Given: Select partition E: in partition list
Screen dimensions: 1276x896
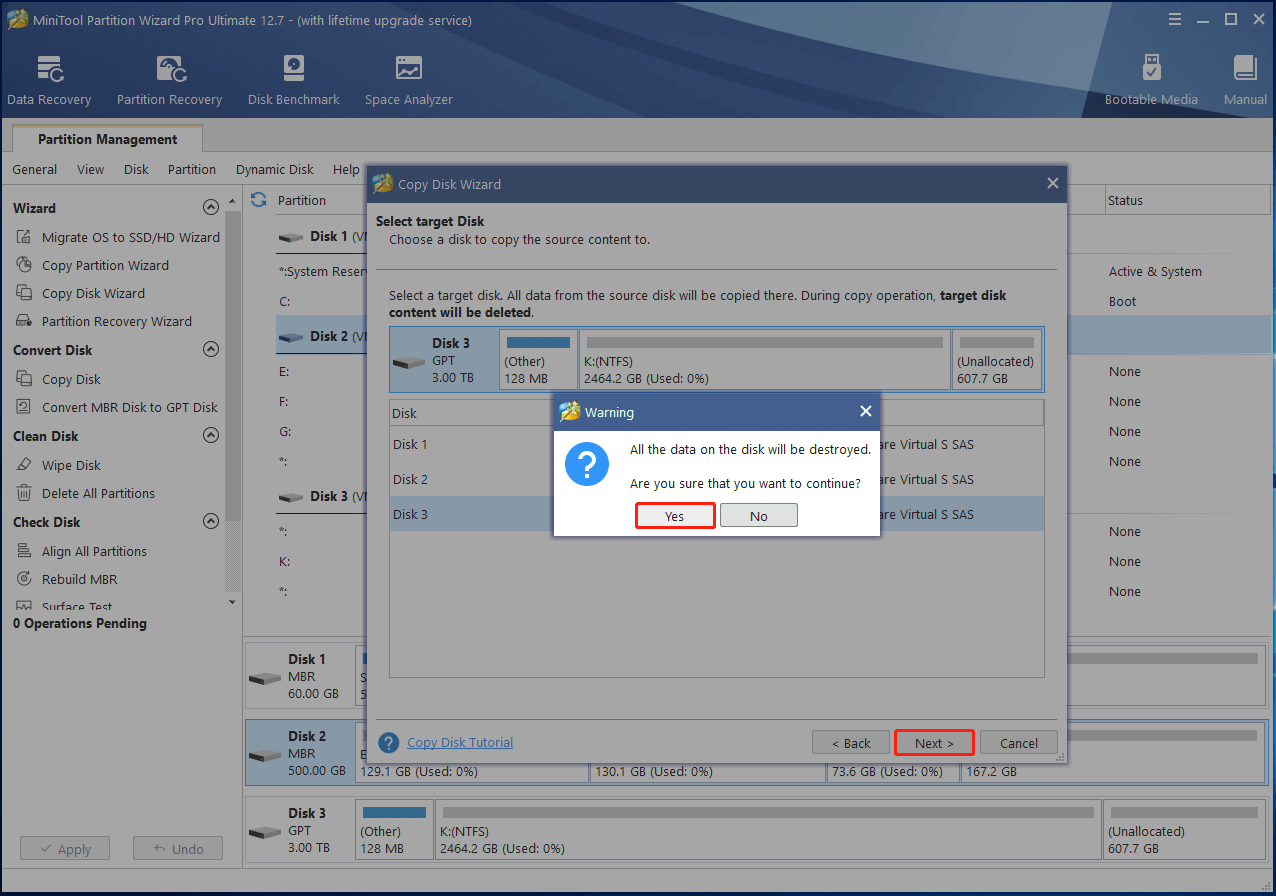Looking at the screenshot, I should pyautogui.click(x=320, y=371).
